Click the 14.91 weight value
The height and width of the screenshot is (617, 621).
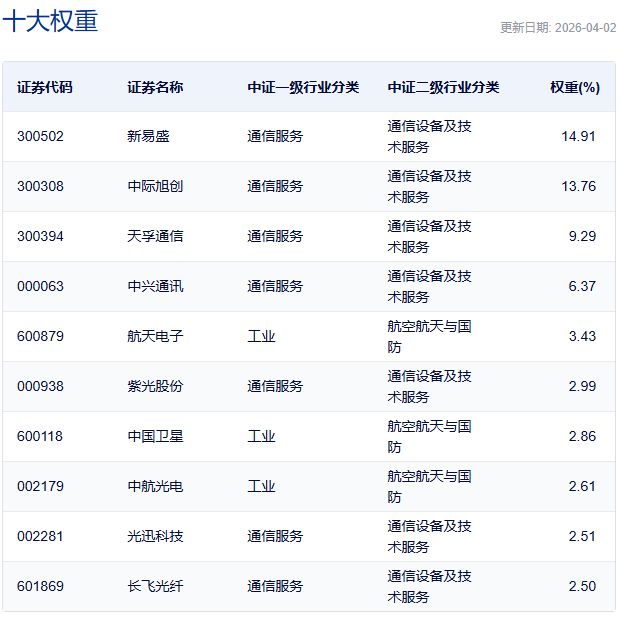click(581, 136)
